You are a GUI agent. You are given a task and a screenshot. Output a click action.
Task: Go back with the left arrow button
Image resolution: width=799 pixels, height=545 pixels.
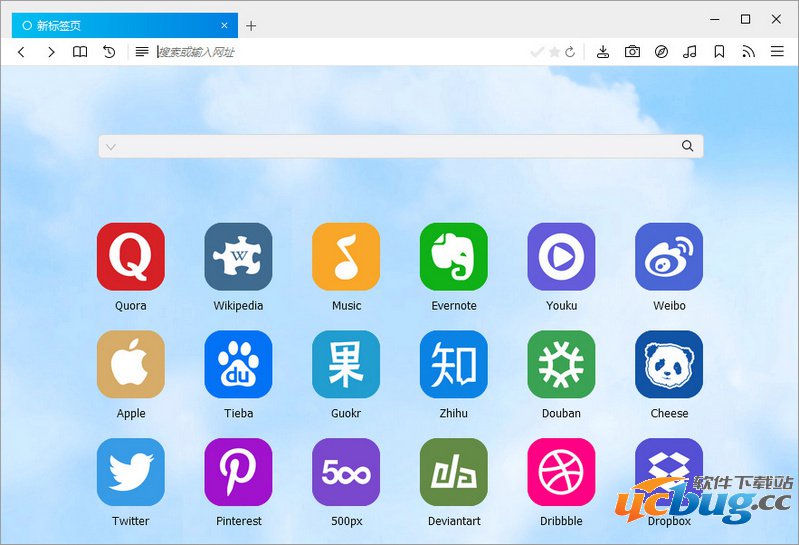(x=21, y=51)
